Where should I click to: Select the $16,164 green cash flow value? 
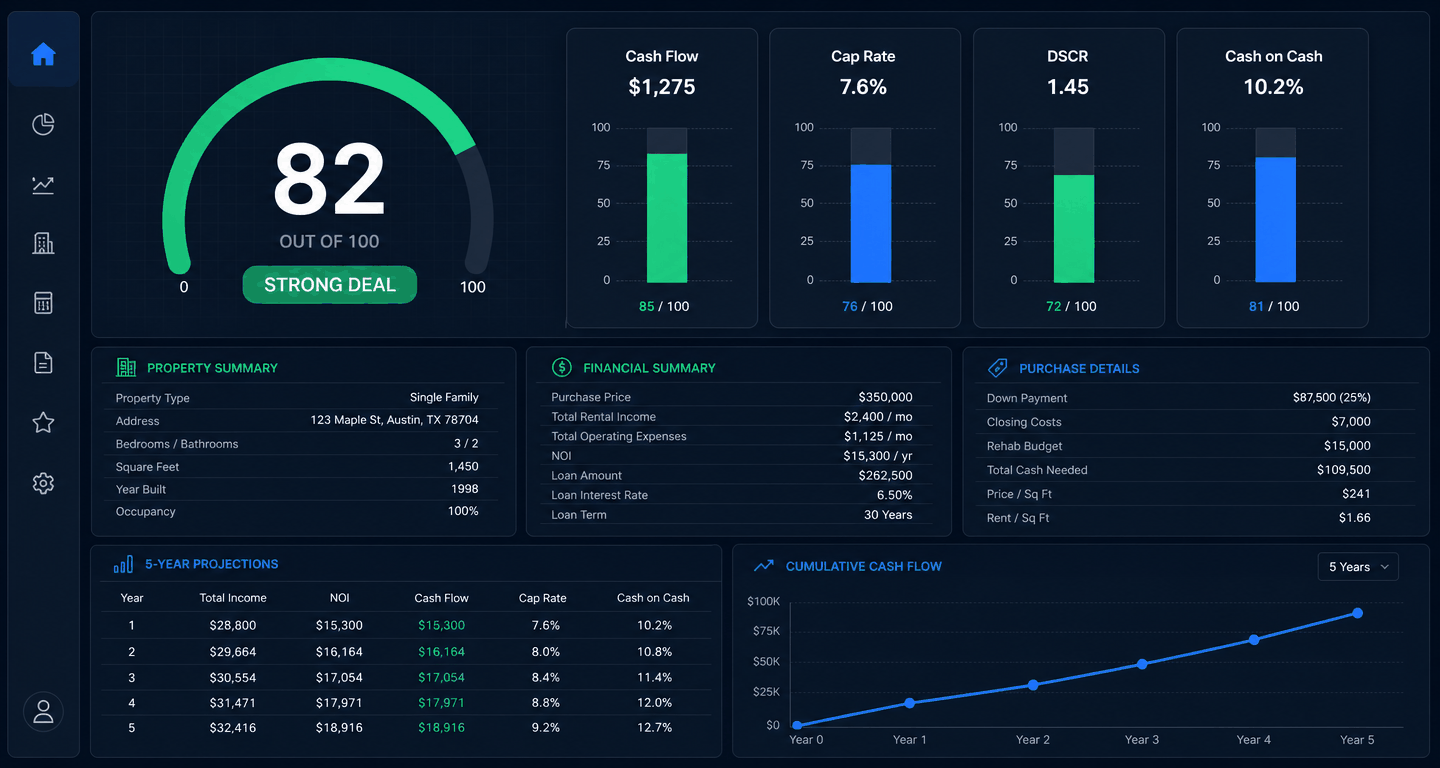(441, 652)
